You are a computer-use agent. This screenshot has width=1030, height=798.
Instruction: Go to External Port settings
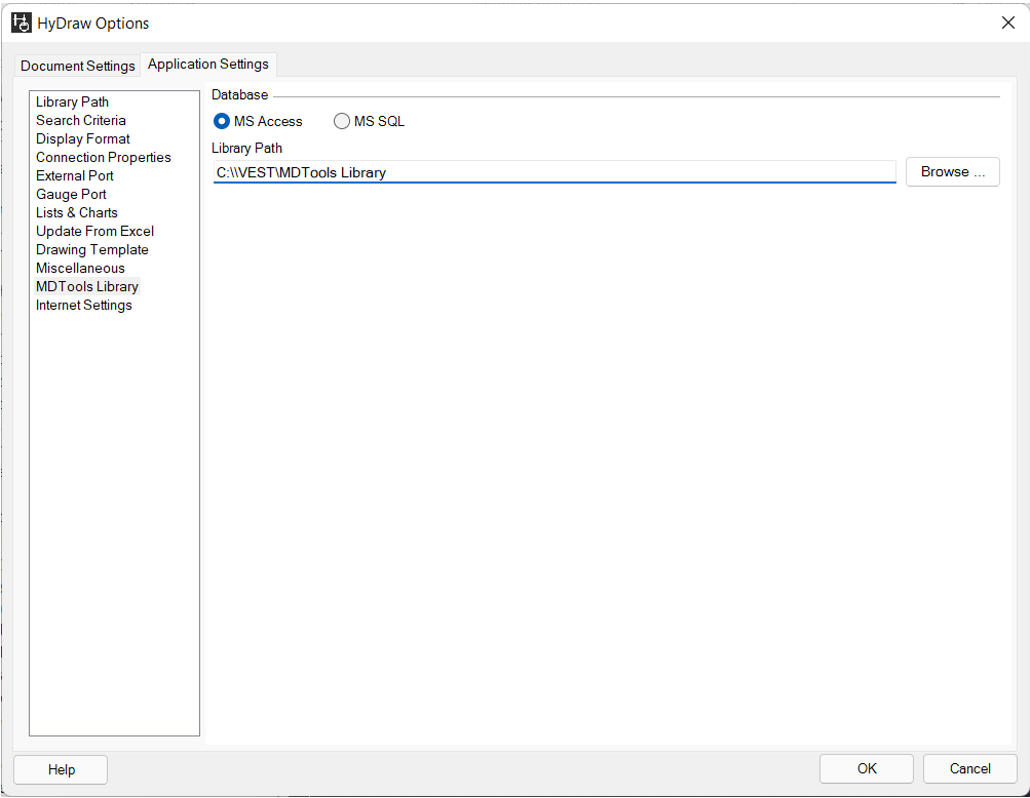(75, 176)
